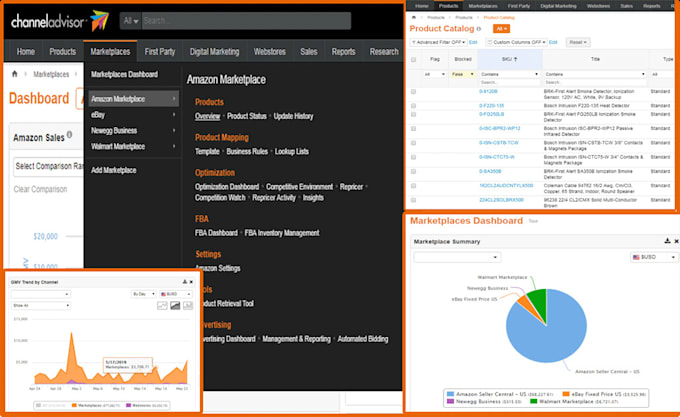Open the Business Rules link under Product Mapping
680x417 pixels.
tap(247, 152)
